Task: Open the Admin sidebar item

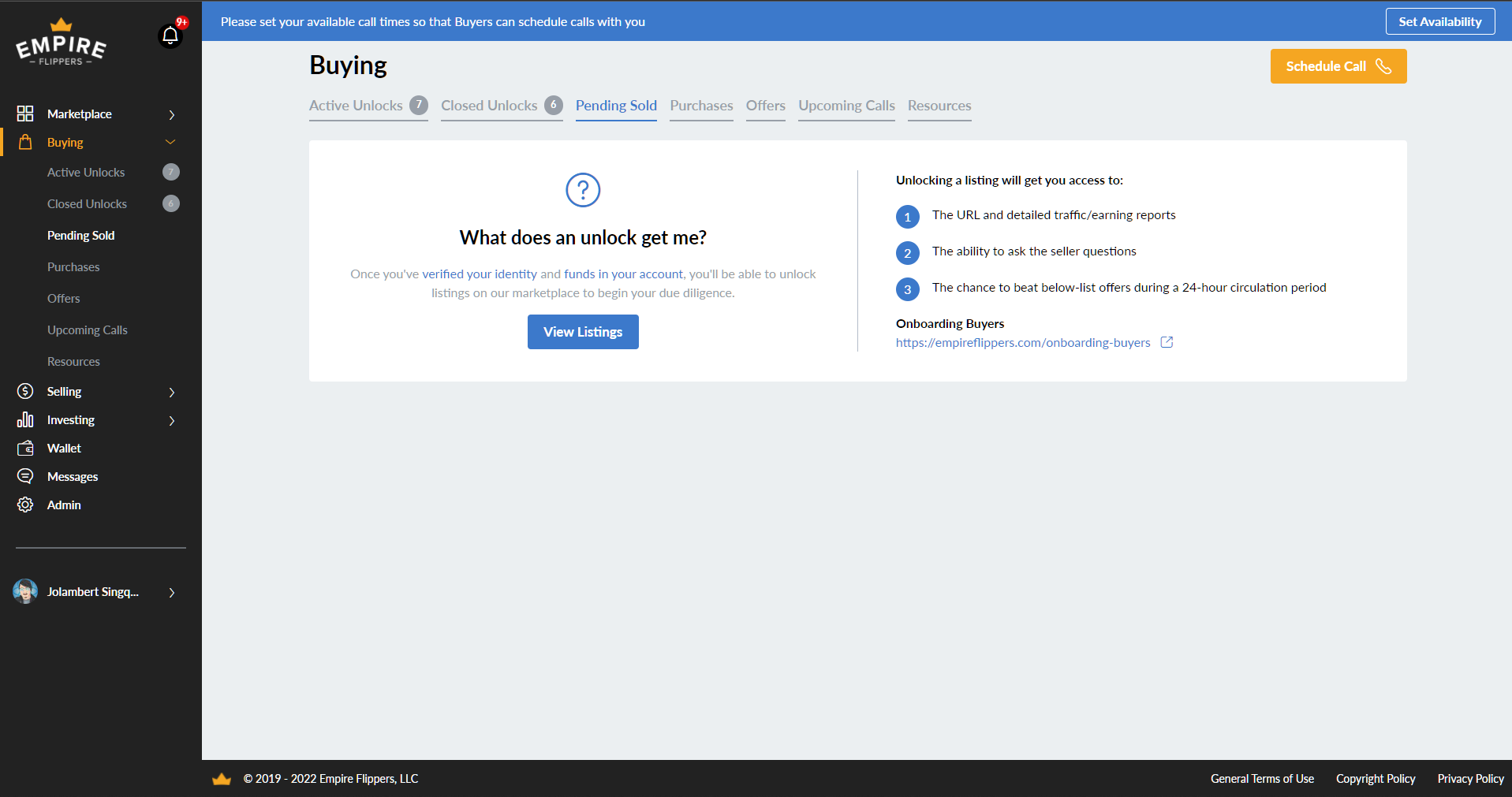Action: tap(64, 505)
